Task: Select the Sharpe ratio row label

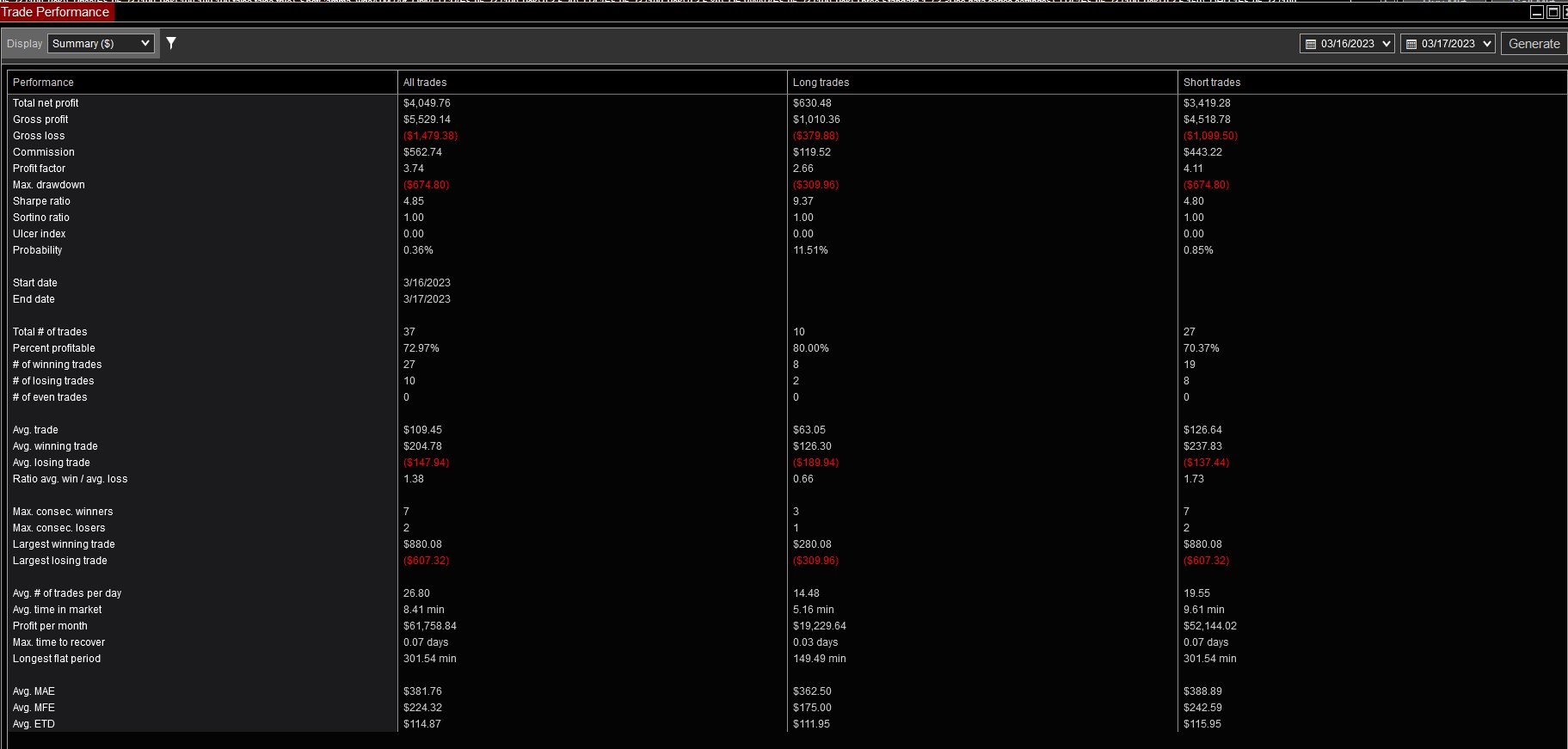Action: click(x=41, y=201)
